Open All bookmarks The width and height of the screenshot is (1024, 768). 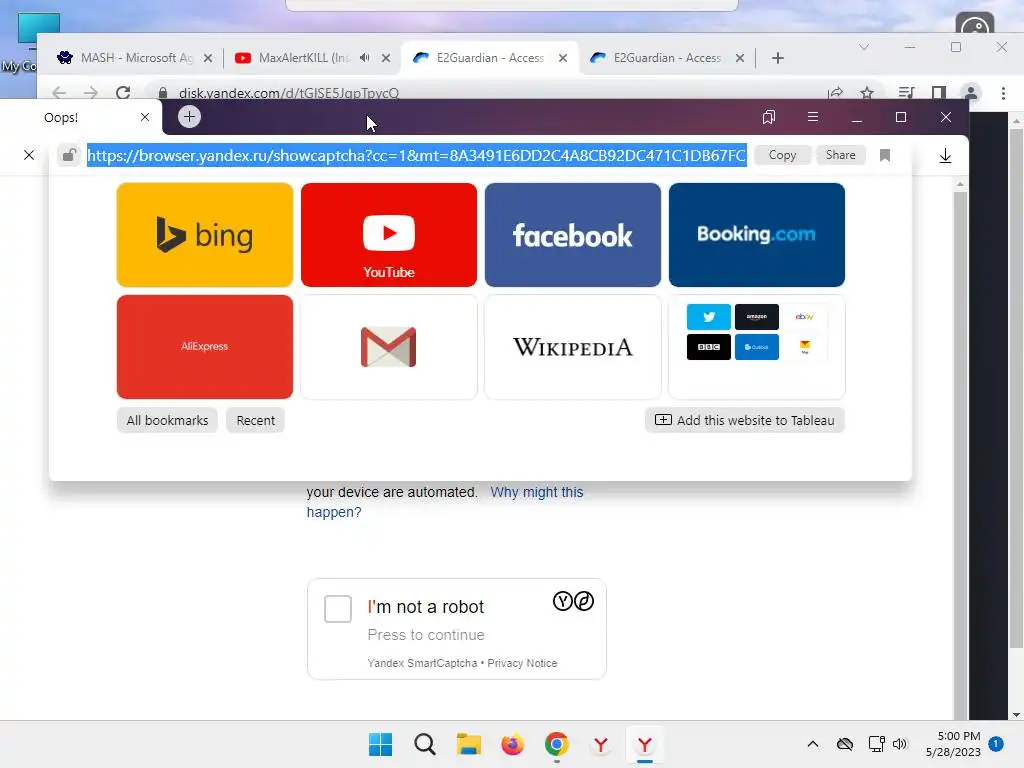pyautogui.click(x=167, y=421)
